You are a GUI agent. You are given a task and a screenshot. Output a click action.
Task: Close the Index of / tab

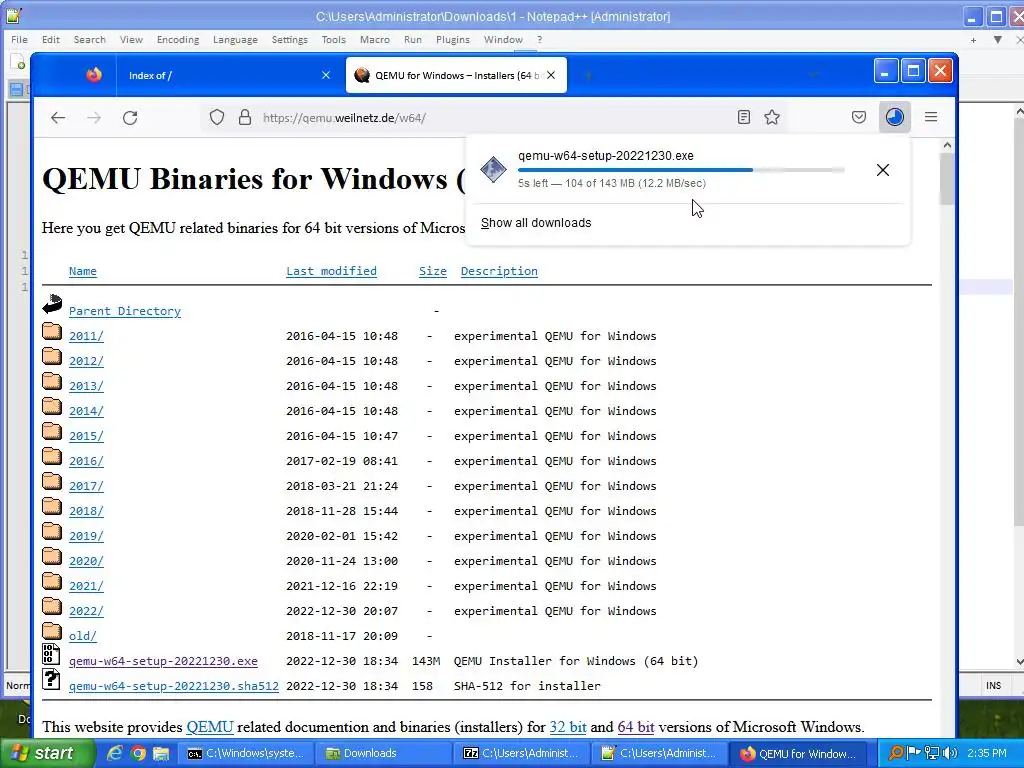(326, 75)
